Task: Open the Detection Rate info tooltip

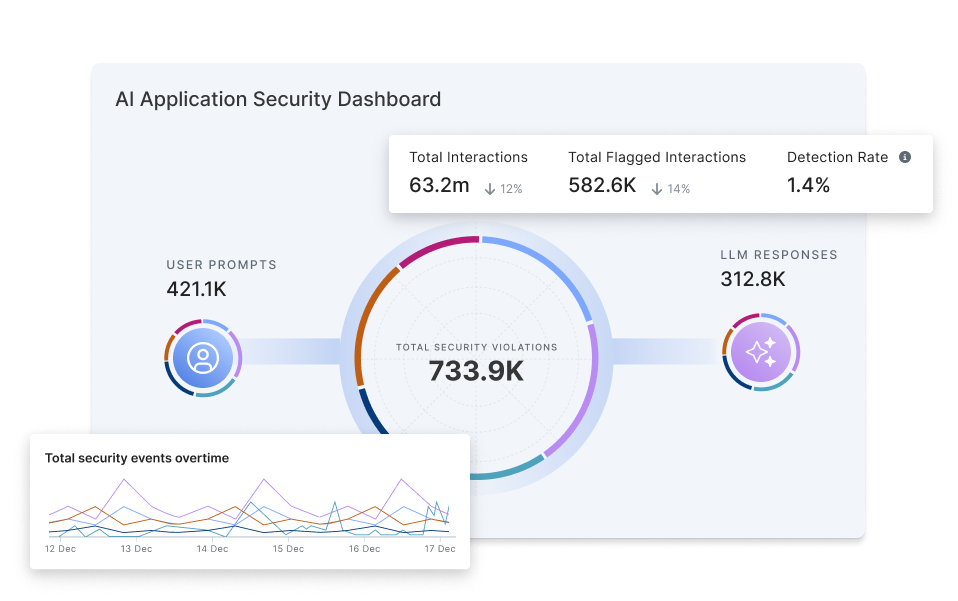Action: [906, 157]
